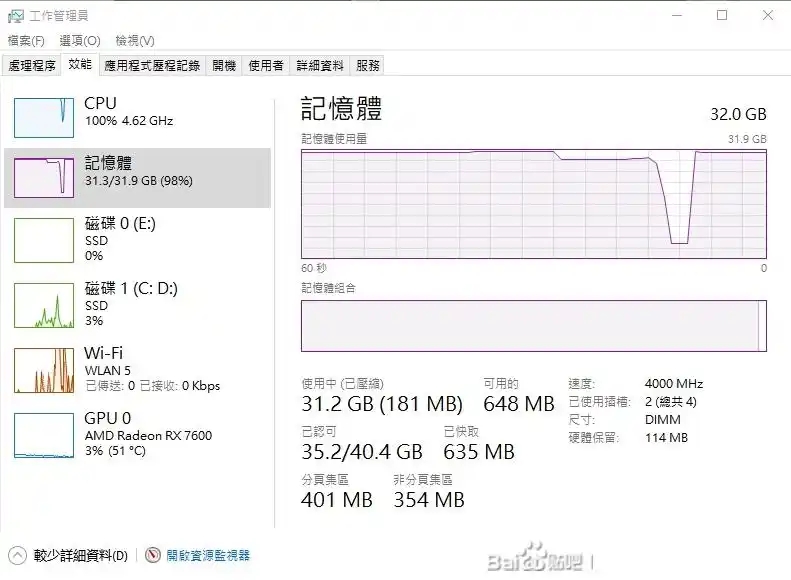Open the 檢視(V) menu

[135, 40]
